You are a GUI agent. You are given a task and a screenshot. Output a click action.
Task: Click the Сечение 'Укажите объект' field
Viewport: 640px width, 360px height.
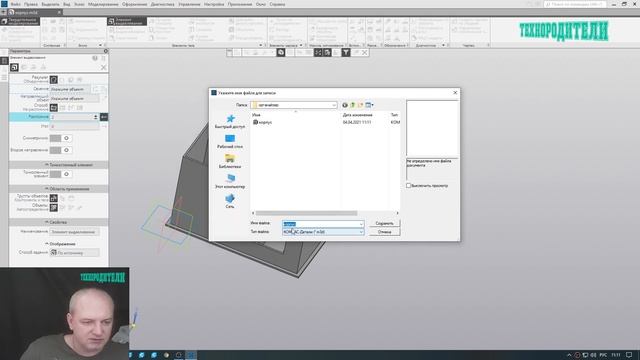click(x=70, y=89)
